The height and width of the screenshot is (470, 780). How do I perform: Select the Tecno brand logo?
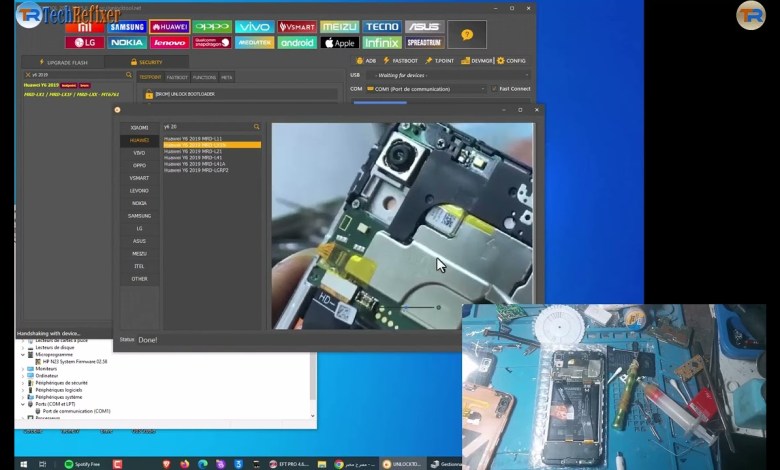point(382,27)
